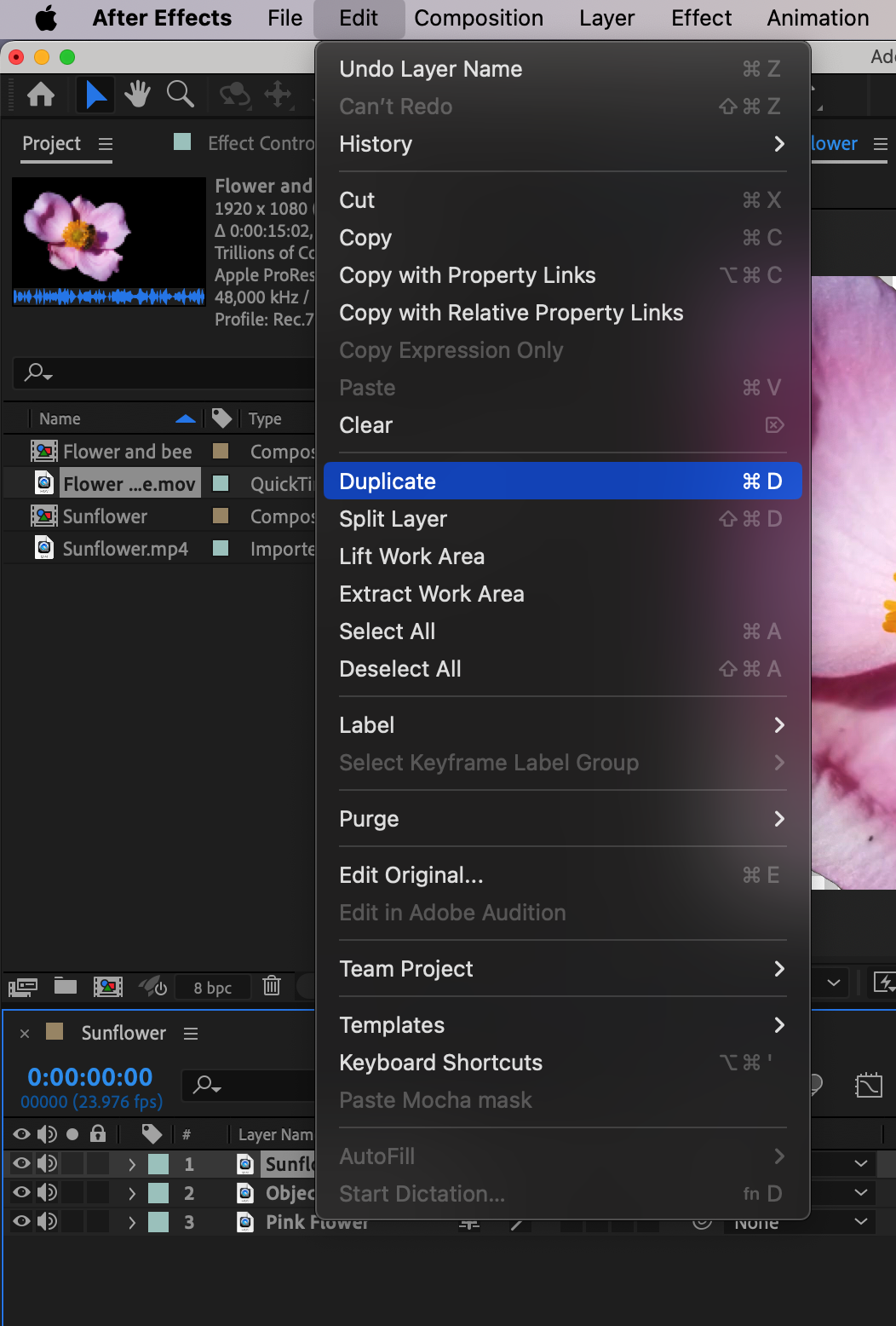Click the 8 bpc color depth button
896x1326 pixels.
213,987
